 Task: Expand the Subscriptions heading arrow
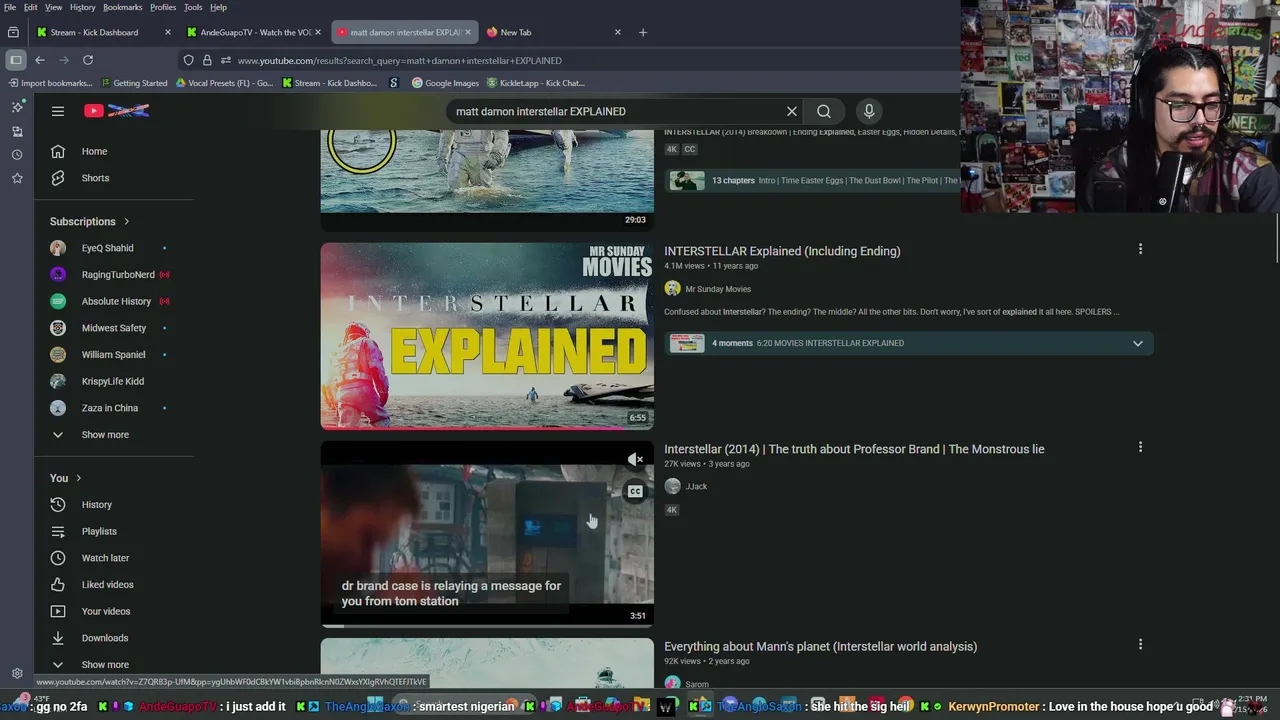(126, 222)
